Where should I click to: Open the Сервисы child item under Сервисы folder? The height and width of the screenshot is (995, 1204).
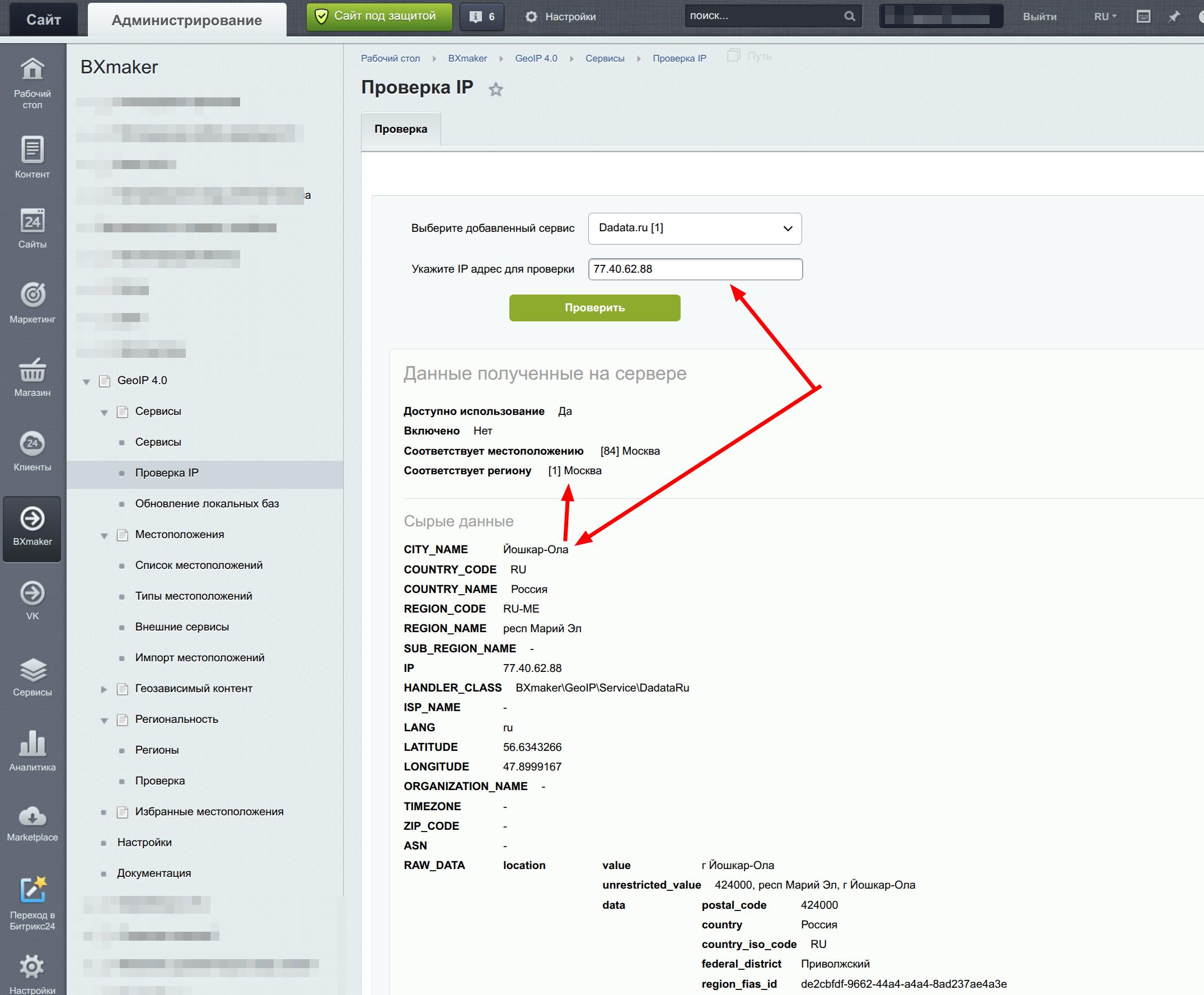[x=158, y=442]
